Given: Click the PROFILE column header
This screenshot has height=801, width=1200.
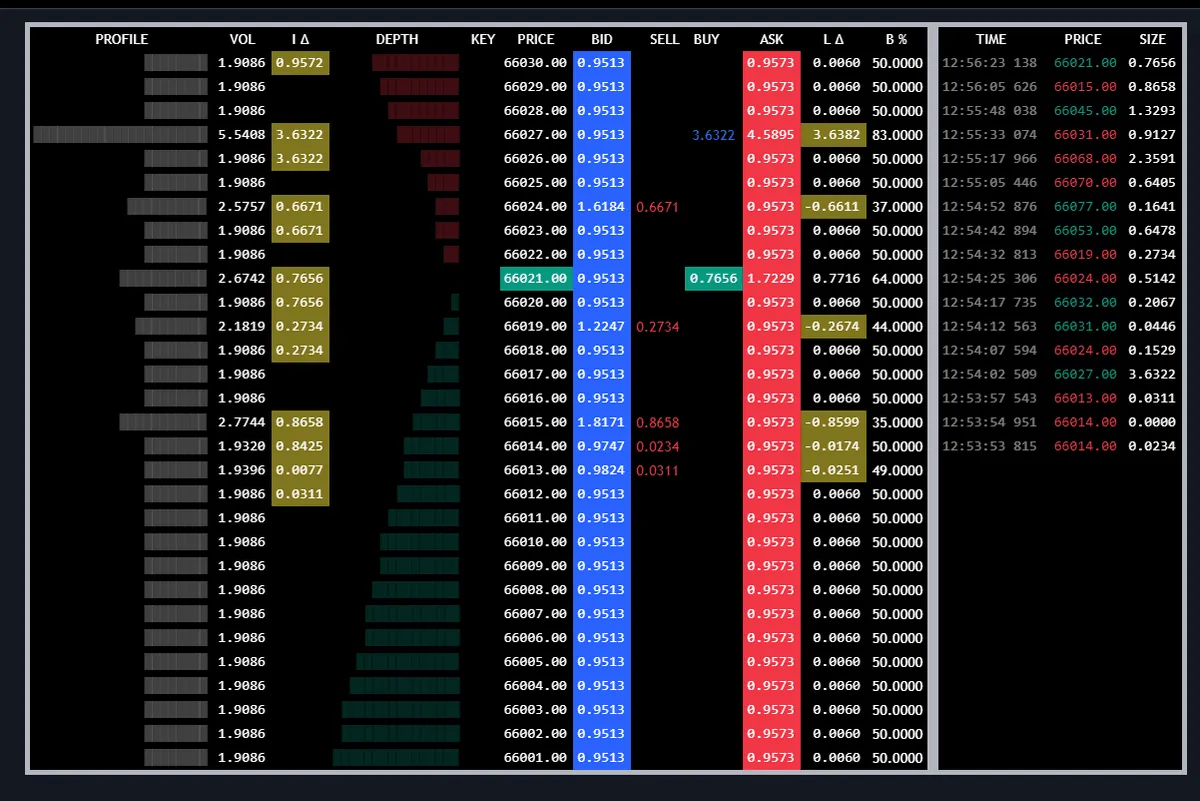Looking at the screenshot, I should [x=121, y=39].
